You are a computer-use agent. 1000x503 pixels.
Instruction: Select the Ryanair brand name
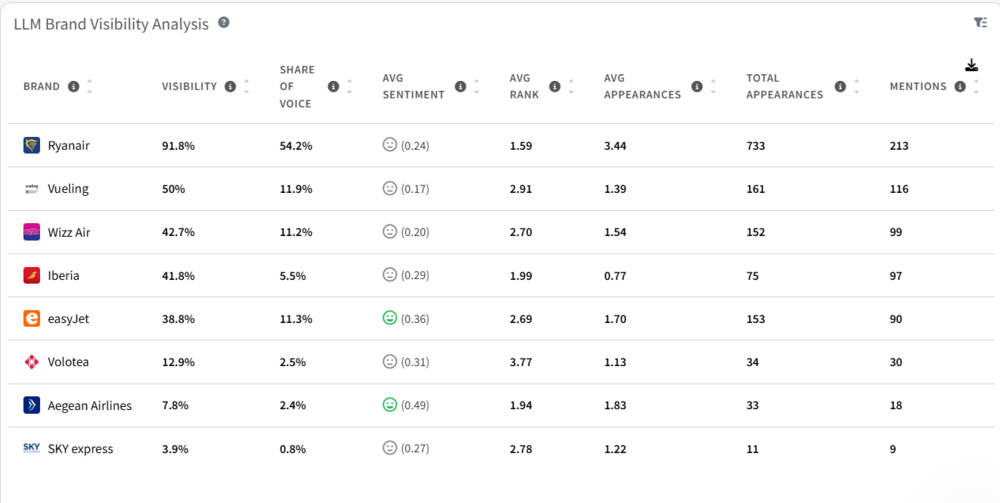point(69,145)
